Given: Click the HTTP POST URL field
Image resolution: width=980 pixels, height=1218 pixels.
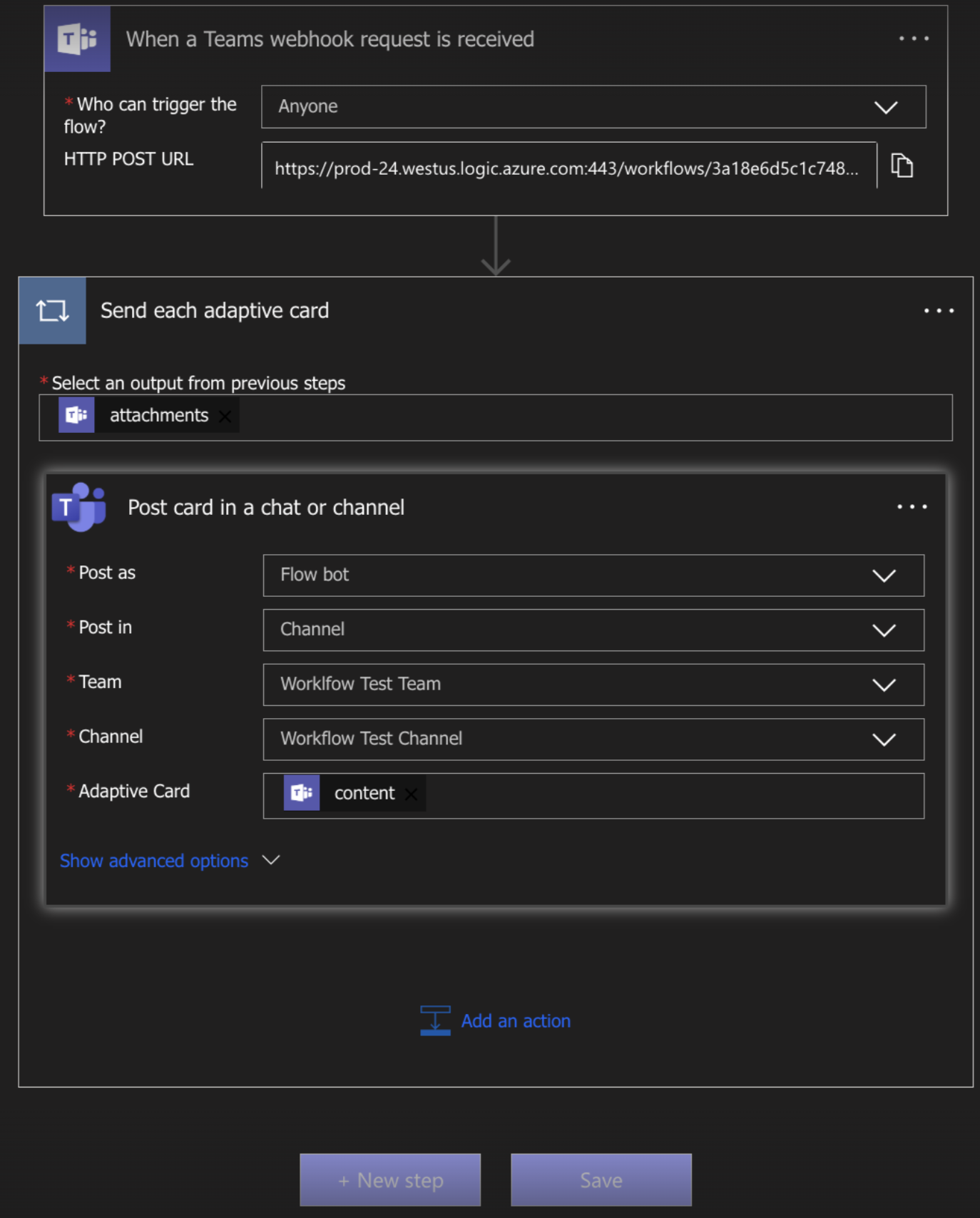Looking at the screenshot, I should coord(569,165).
